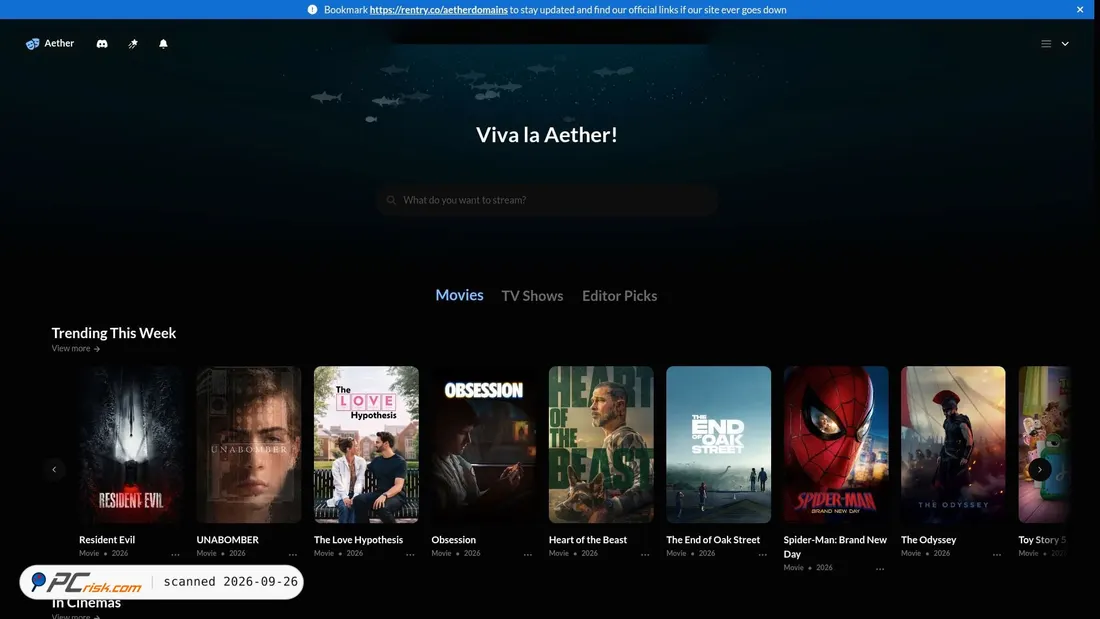1100x619 pixels.
Task: Open more options for The Odyssey
Action: [997, 554]
